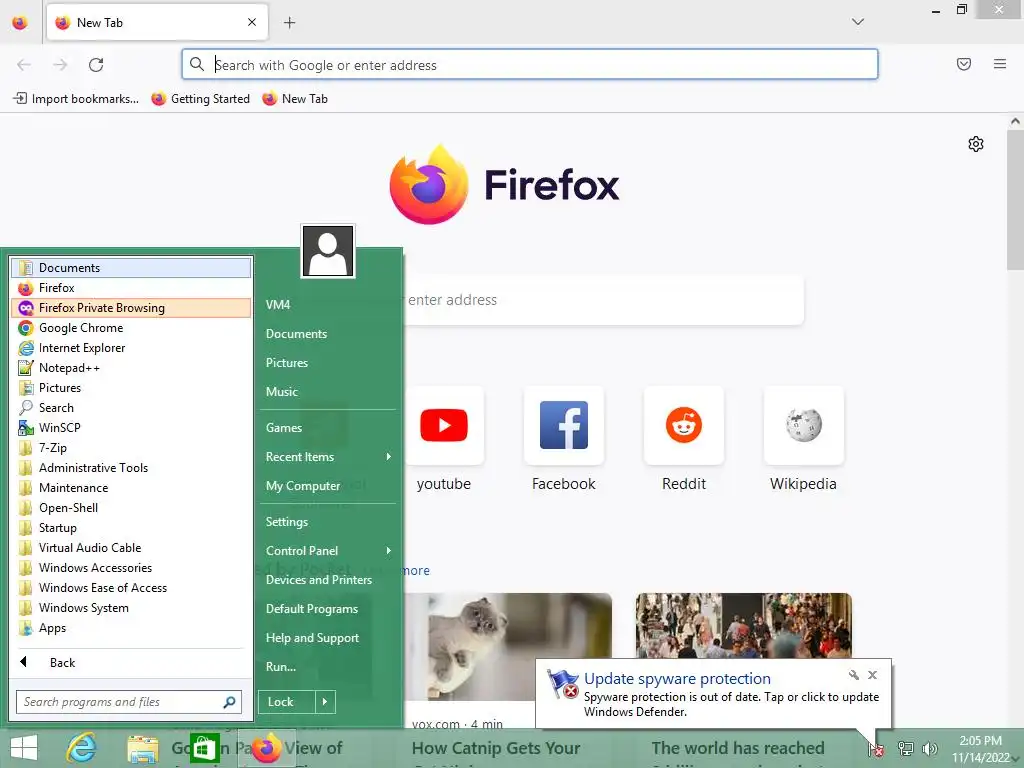Image resolution: width=1024 pixels, height=768 pixels.
Task: Open Search in the programs list
Action: tap(131, 408)
